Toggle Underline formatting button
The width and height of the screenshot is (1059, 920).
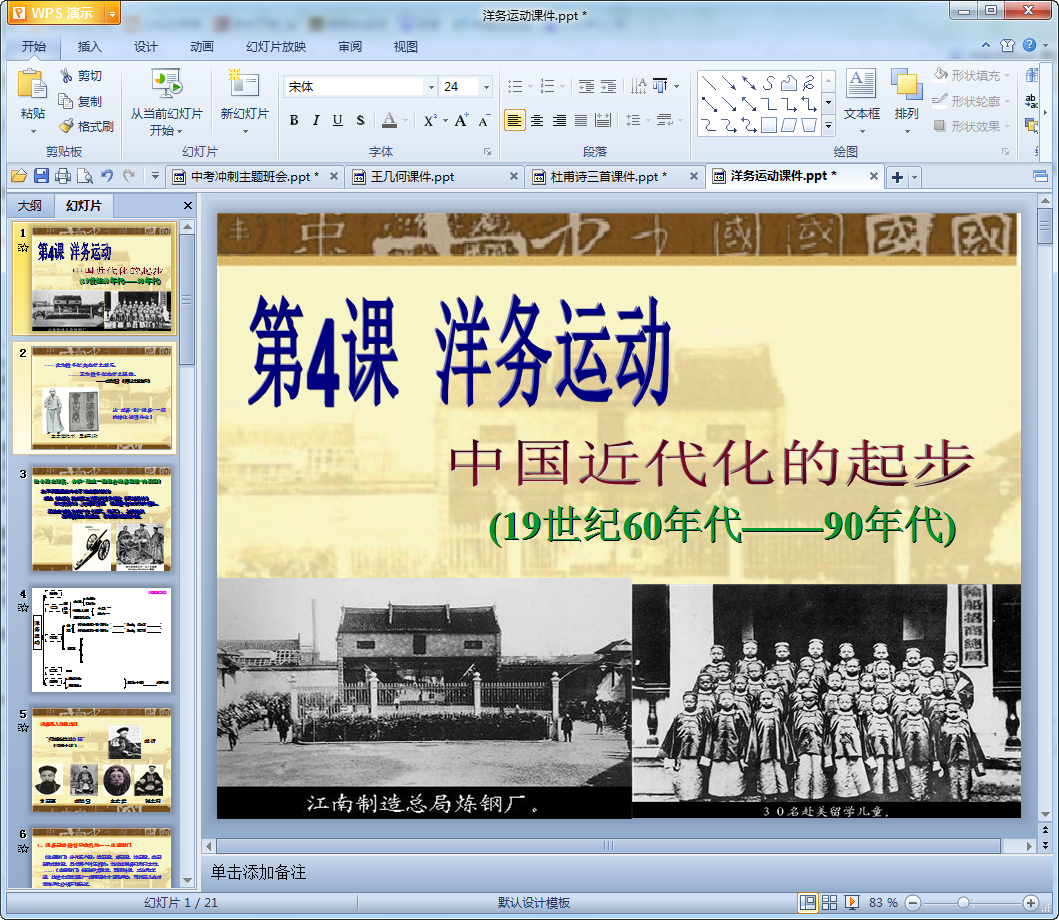[338, 120]
